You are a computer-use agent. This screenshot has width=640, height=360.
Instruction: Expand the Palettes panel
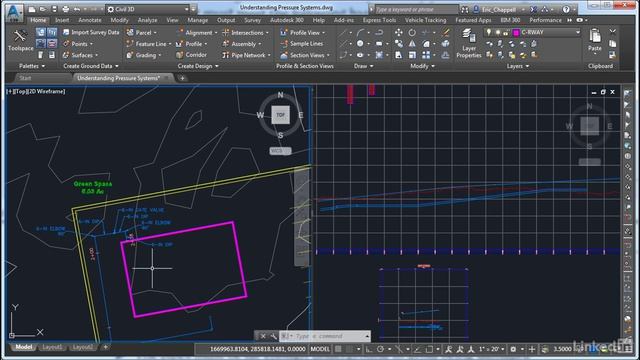(x=32, y=66)
